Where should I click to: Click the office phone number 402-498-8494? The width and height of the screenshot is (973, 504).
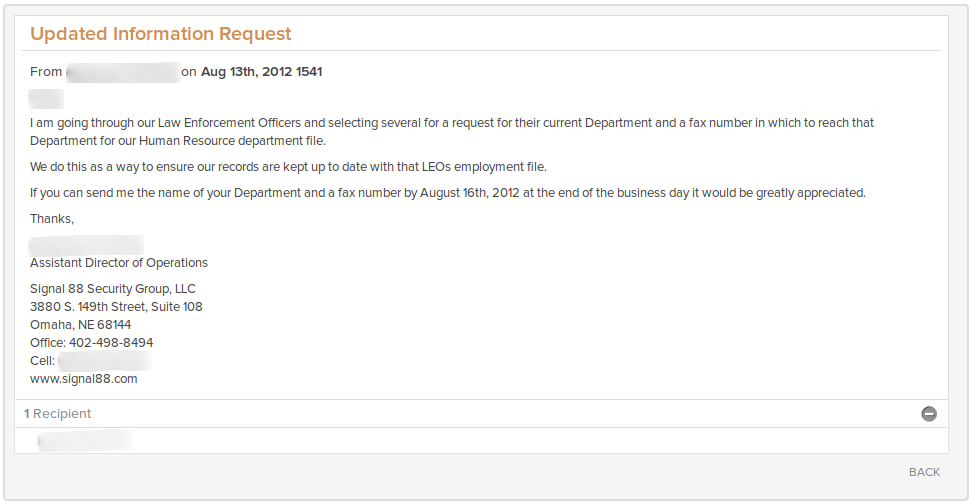[111, 343]
